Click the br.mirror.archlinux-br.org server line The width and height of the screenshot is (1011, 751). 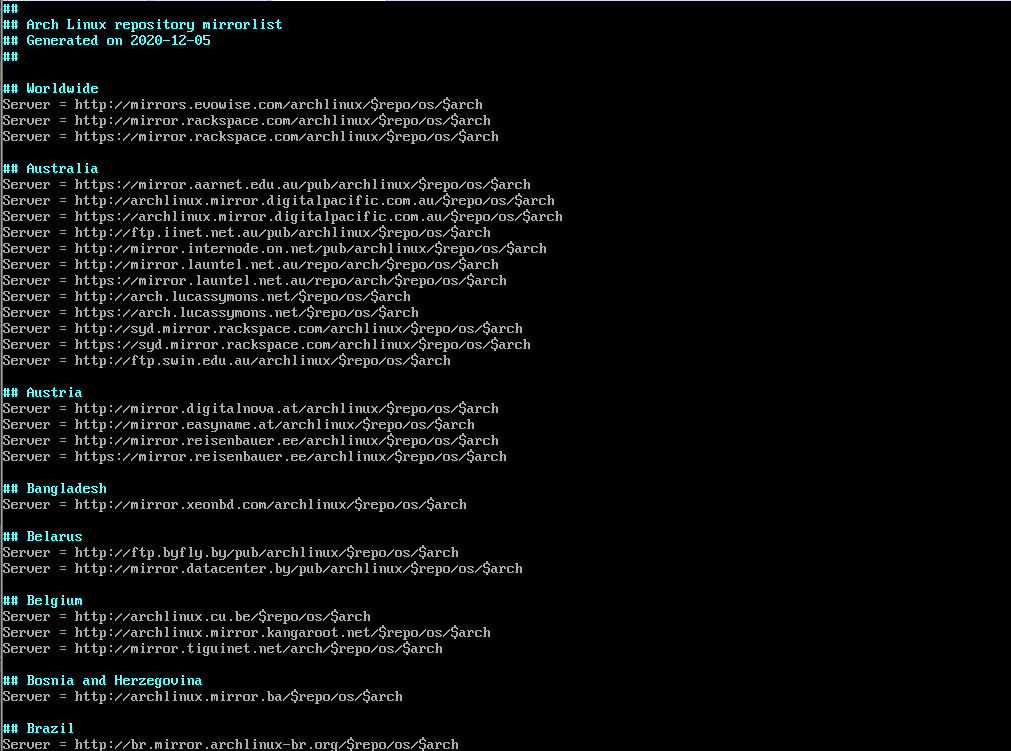[x=230, y=744]
